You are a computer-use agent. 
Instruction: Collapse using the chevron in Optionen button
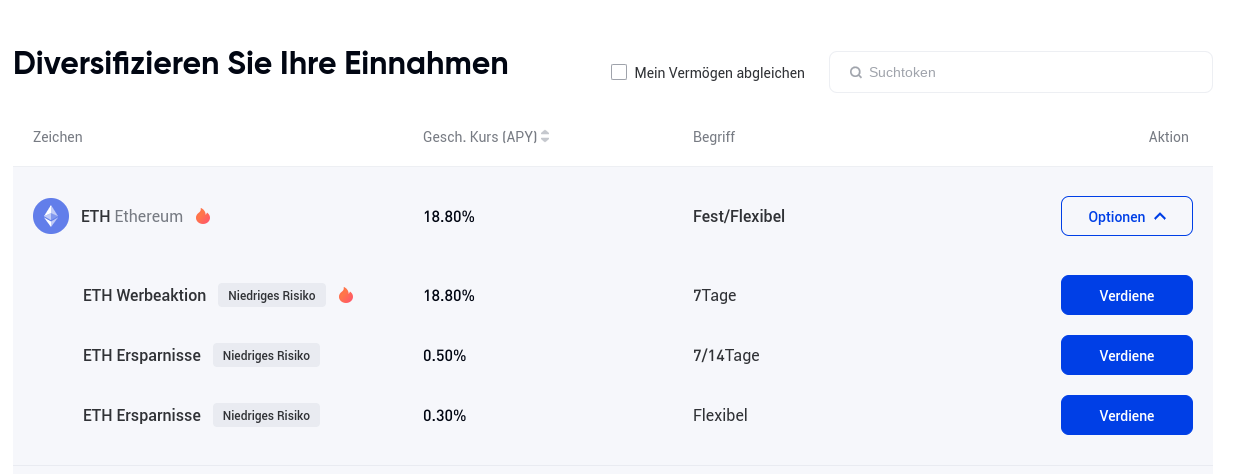1160,216
